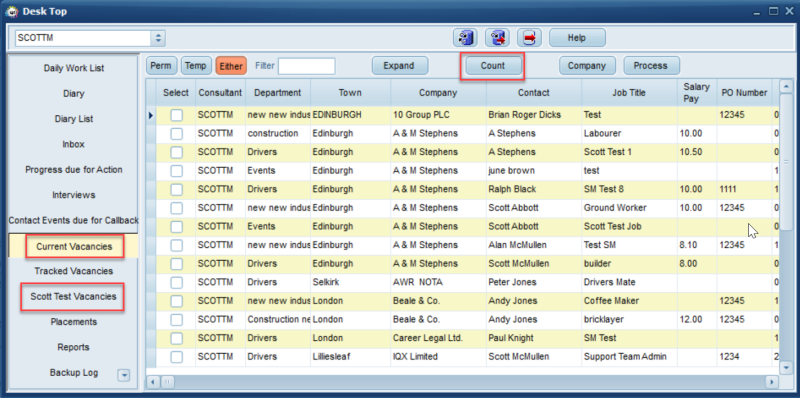800x398 pixels.
Task: Click AWR NOTA company cell
Action: click(x=438, y=282)
